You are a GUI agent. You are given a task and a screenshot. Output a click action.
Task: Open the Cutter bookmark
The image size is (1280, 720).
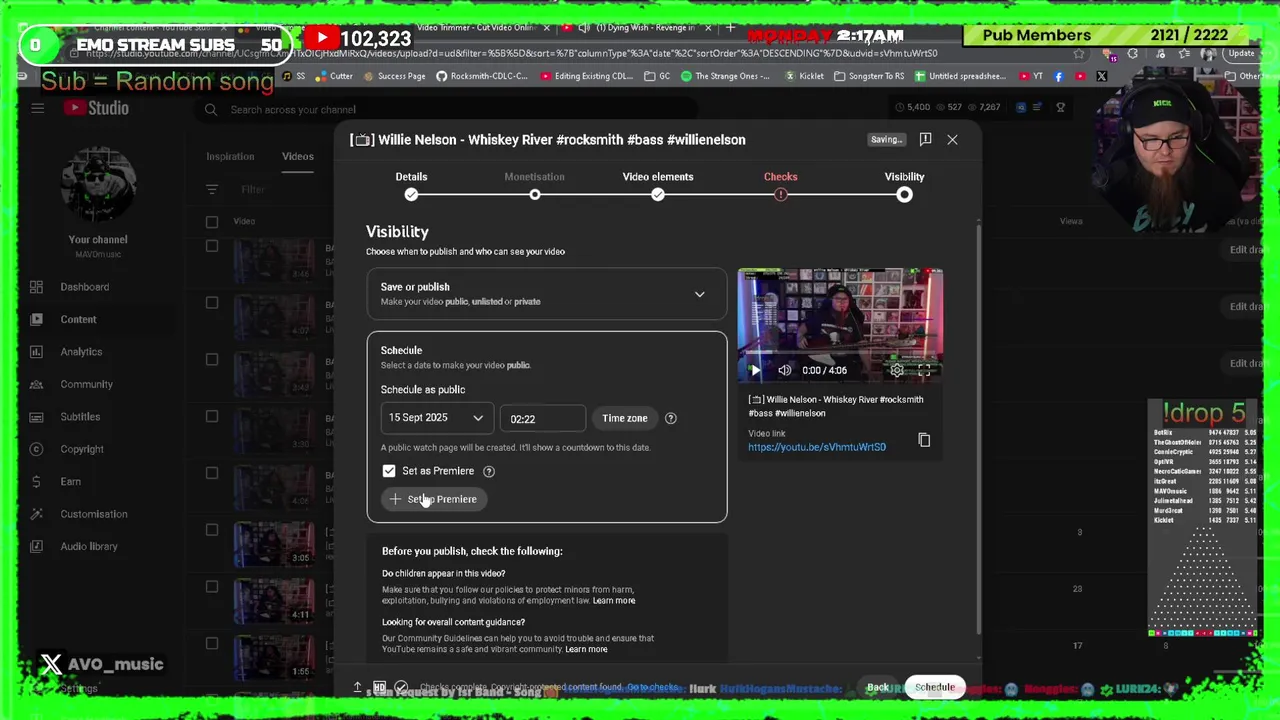pyautogui.click(x=335, y=76)
